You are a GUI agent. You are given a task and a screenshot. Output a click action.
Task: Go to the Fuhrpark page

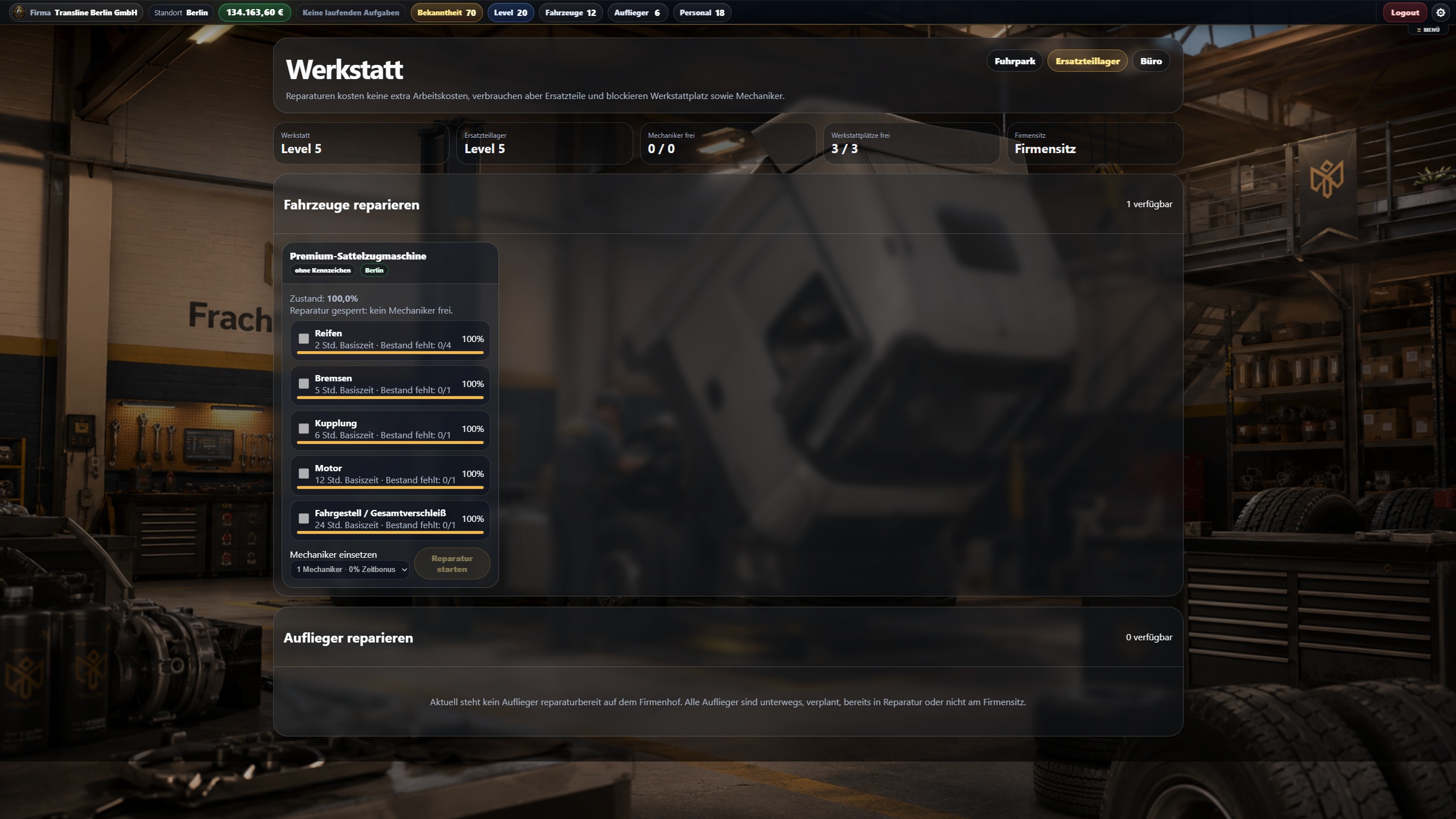pyautogui.click(x=1014, y=61)
